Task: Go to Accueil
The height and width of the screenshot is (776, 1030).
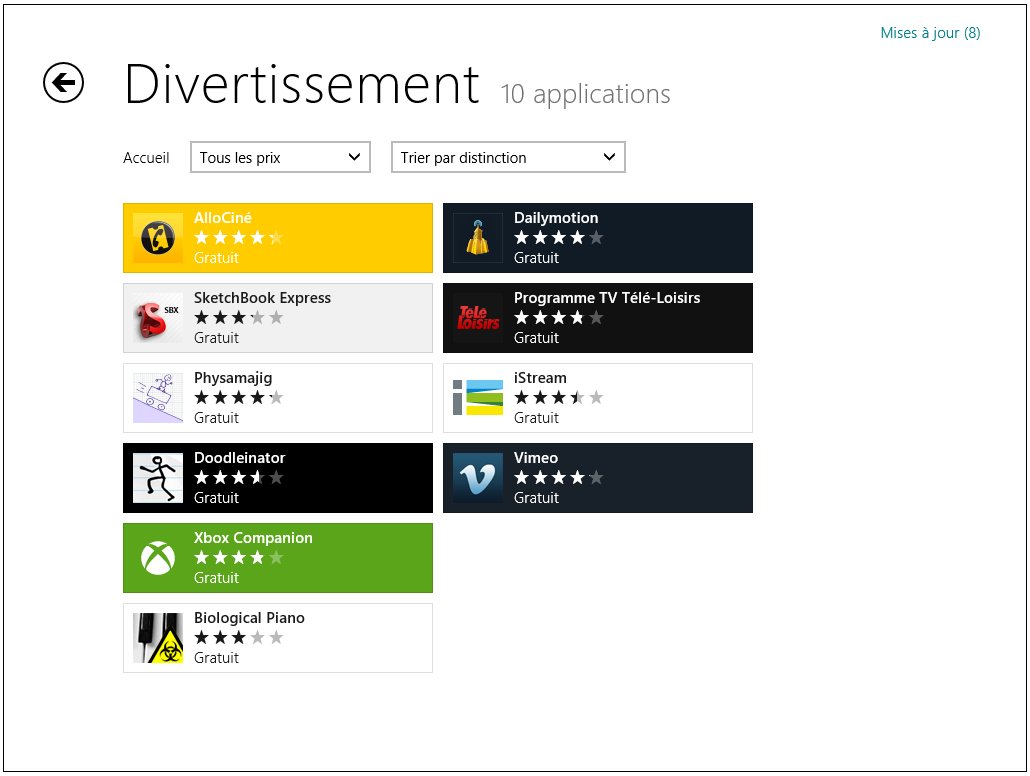Action: pos(146,158)
